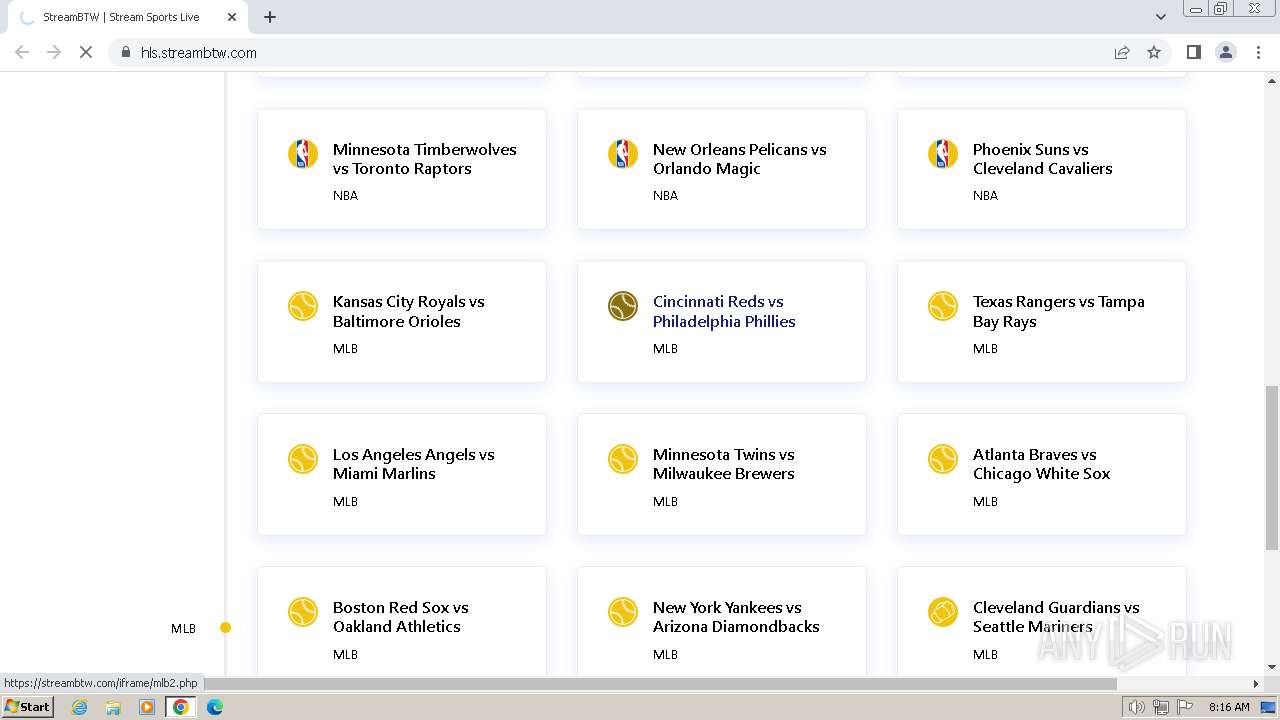This screenshot has height=720, width=1280.
Task: Open Texas Rangers vs Tampa Bay Rays
Action: click(1059, 311)
